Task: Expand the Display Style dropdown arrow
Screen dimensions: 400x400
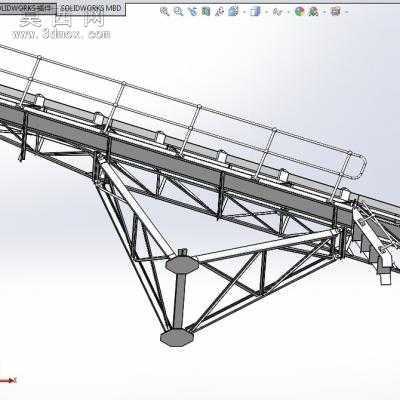Action: coord(266,12)
